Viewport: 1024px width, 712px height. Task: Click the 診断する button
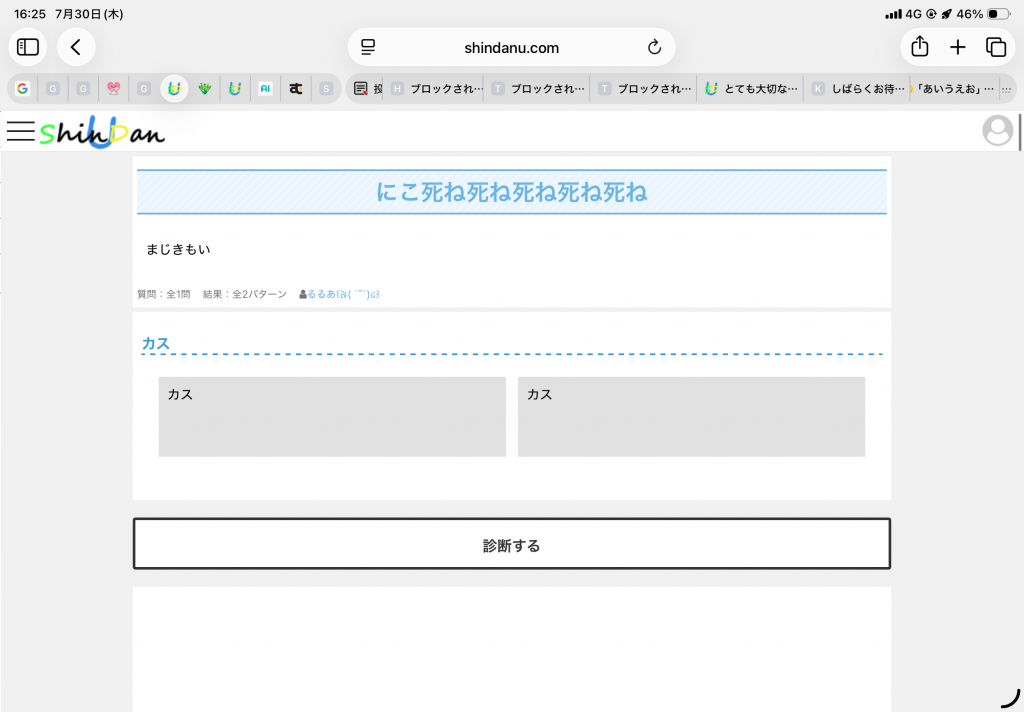pyautogui.click(x=511, y=543)
